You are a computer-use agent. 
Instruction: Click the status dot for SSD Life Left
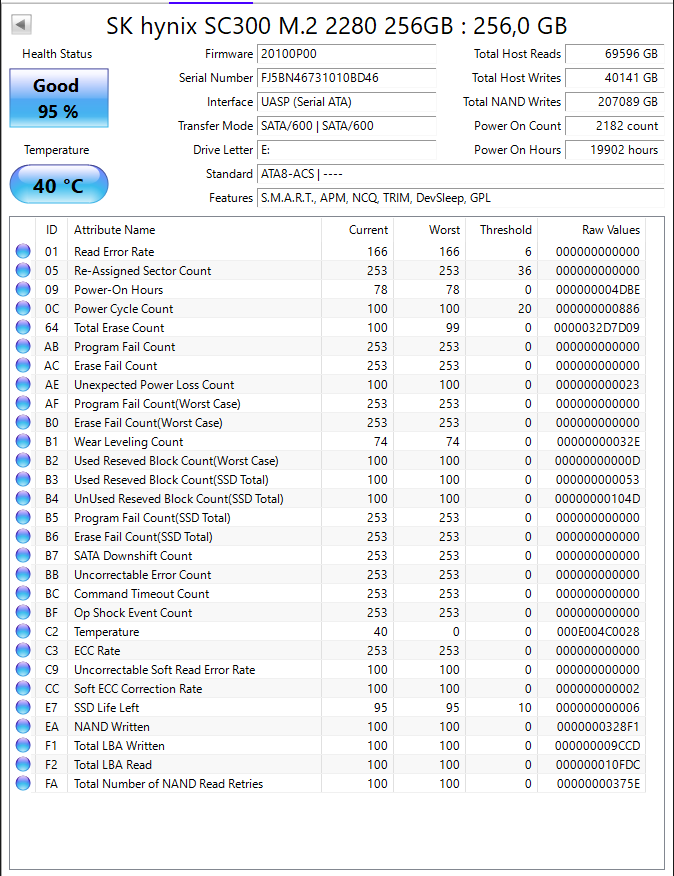(23, 707)
